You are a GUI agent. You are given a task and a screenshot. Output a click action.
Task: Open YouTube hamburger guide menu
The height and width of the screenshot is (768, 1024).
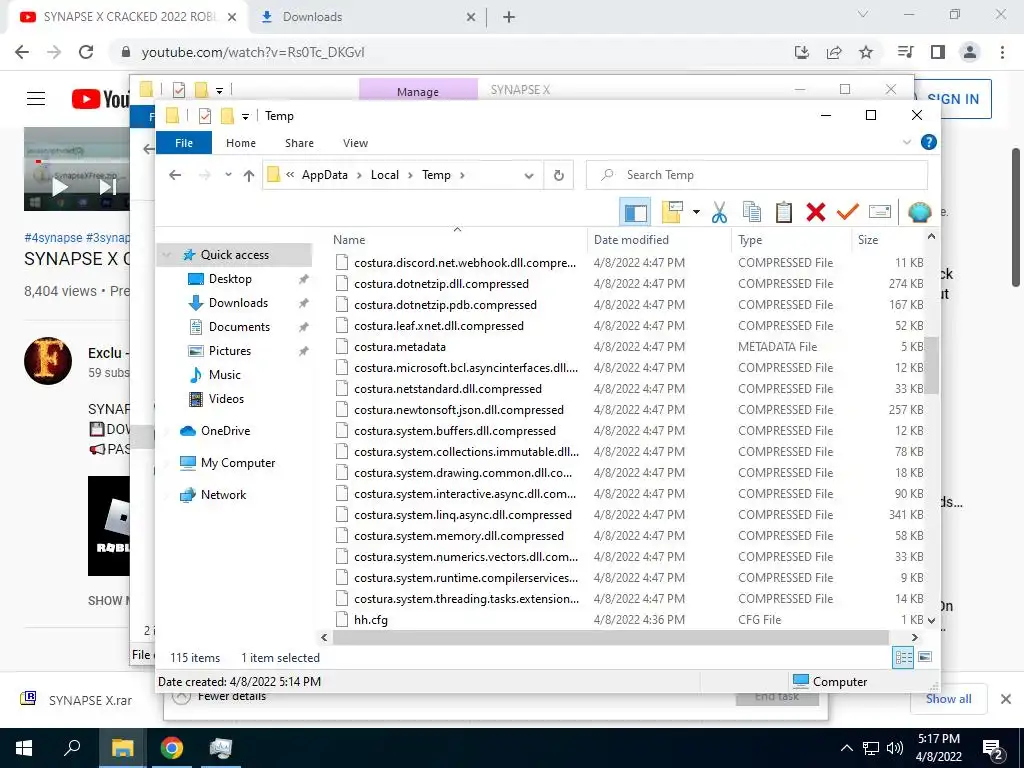(36, 99)
